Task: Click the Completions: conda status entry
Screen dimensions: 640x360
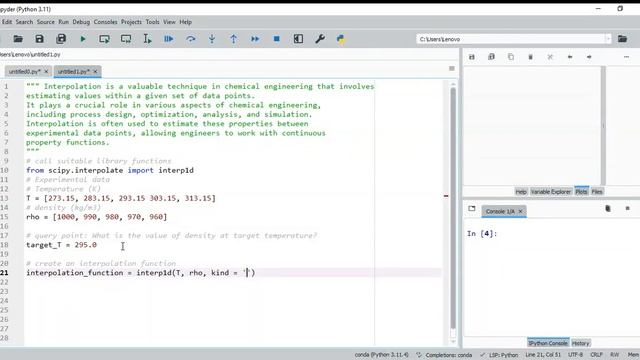Action: coord(444,355)
